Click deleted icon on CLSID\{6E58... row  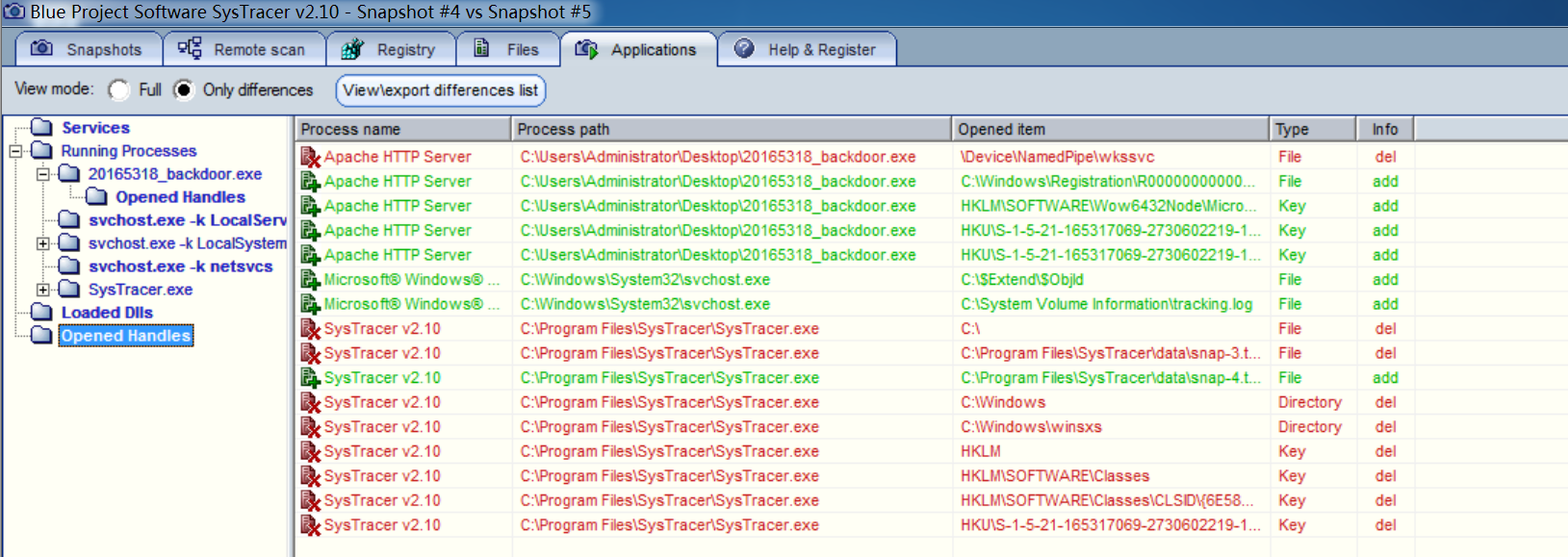[x=310, y=500]
